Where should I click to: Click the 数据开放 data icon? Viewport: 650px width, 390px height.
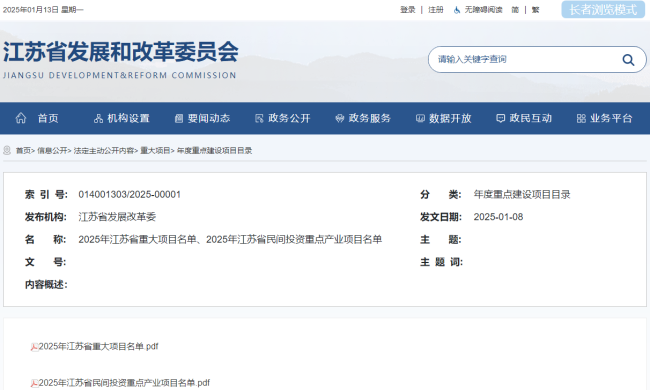coord(420,119)
